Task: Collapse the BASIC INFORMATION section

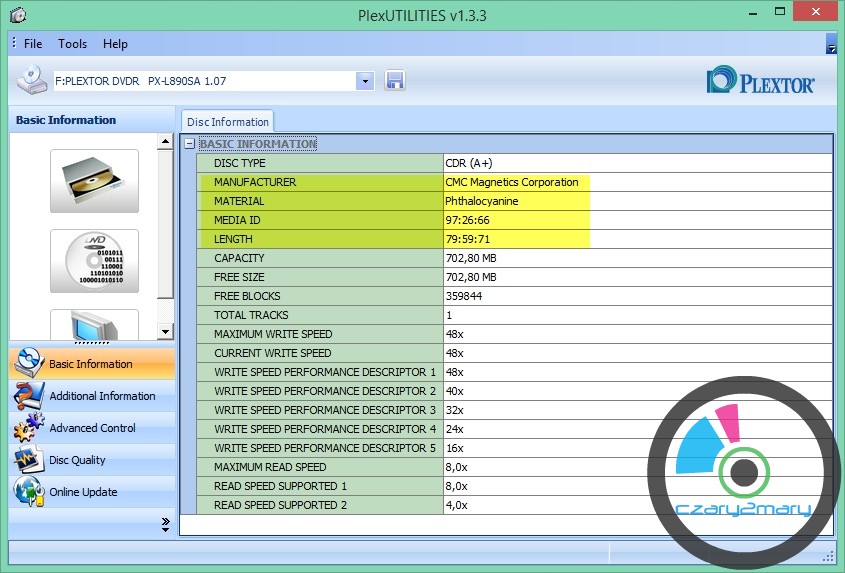Action: tap(189, 144)
